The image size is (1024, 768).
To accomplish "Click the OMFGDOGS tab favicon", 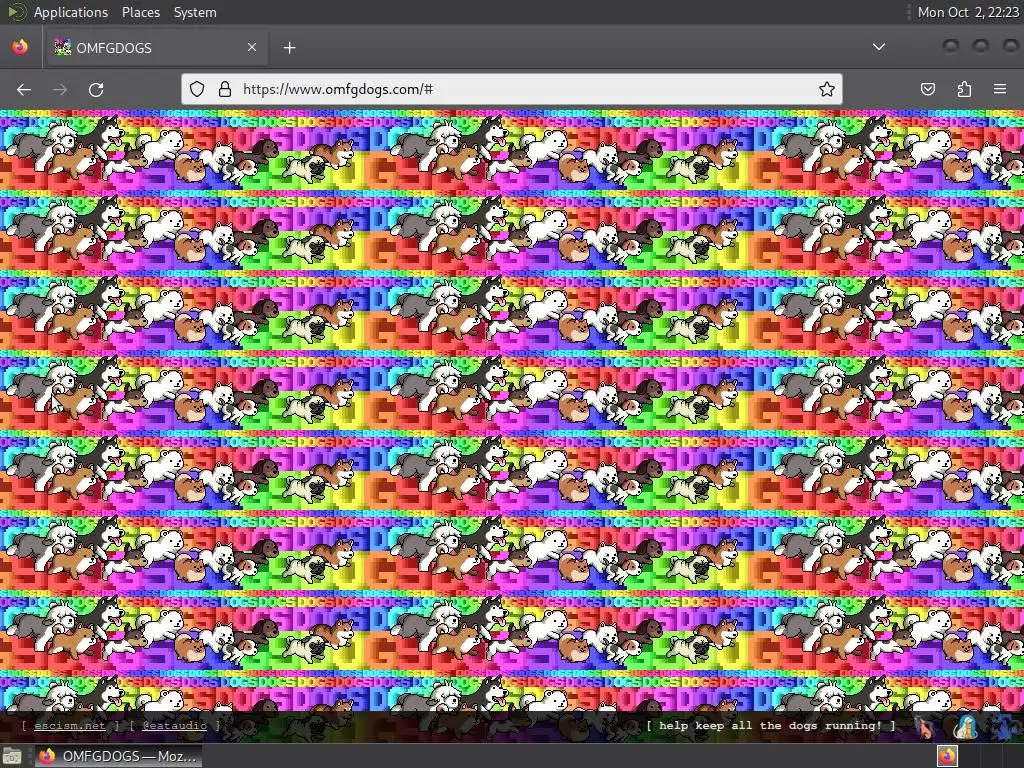I will pyautogui.click(x=63, y=47).
